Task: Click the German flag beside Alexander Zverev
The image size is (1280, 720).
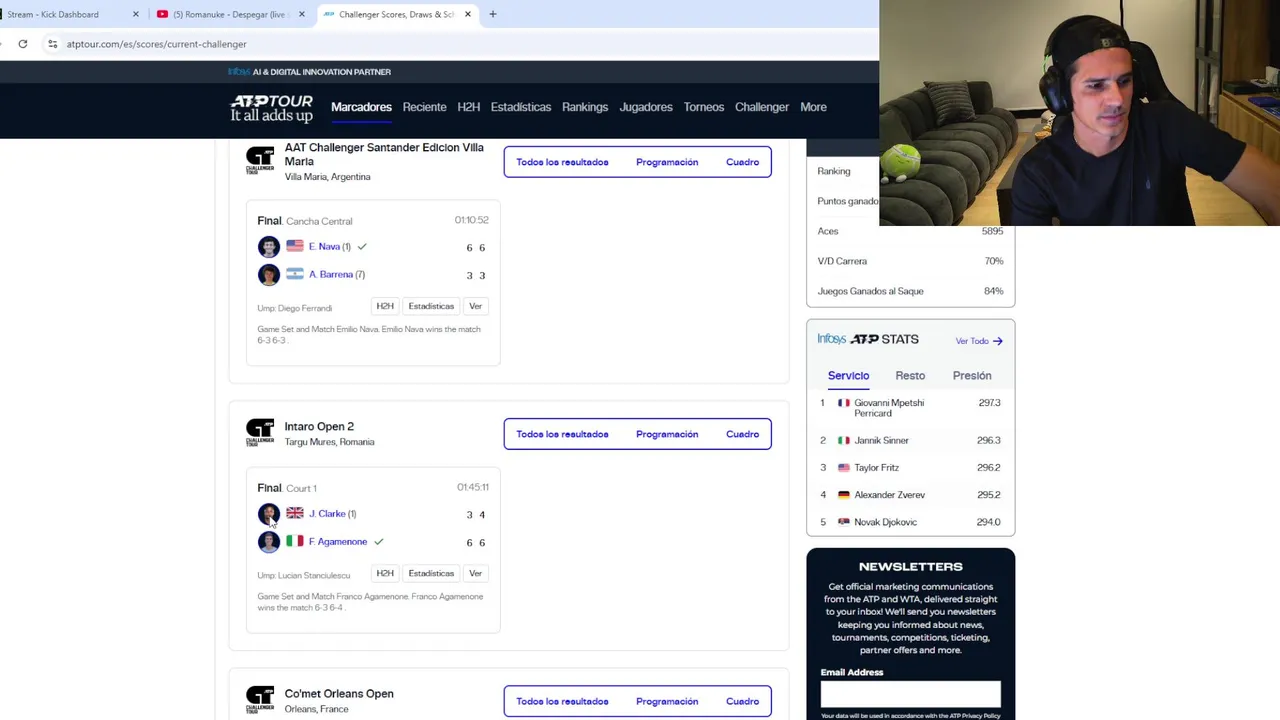Action: [843, 494]
